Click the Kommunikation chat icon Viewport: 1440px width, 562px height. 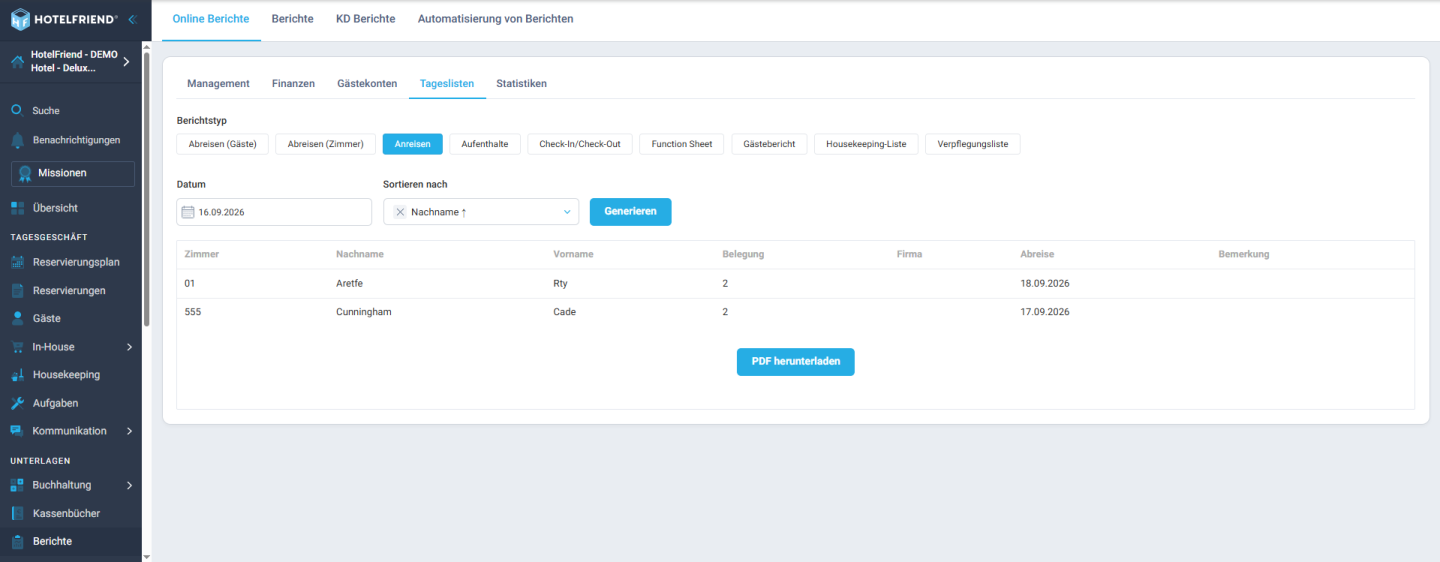coord(17,431)
